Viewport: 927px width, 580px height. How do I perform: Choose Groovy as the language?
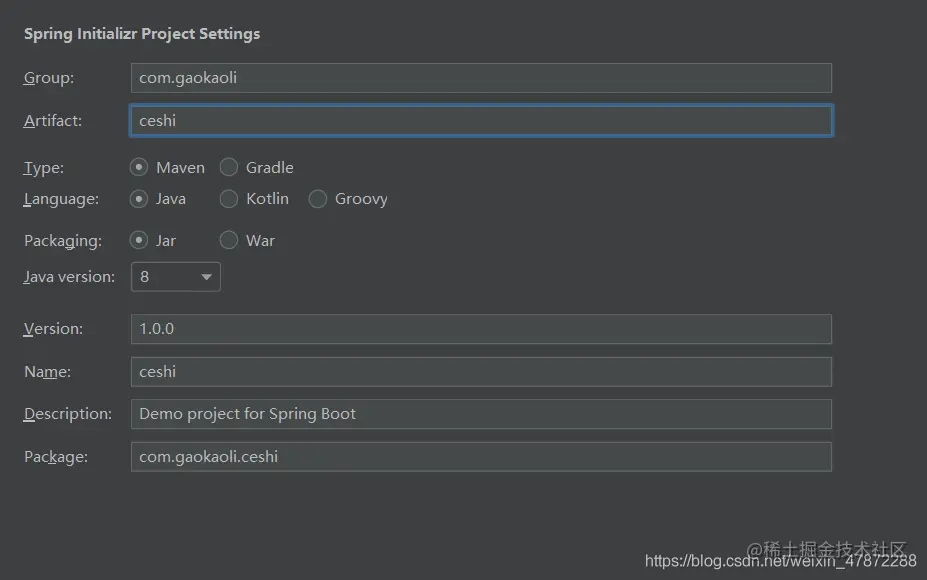(x=317, y=199)
